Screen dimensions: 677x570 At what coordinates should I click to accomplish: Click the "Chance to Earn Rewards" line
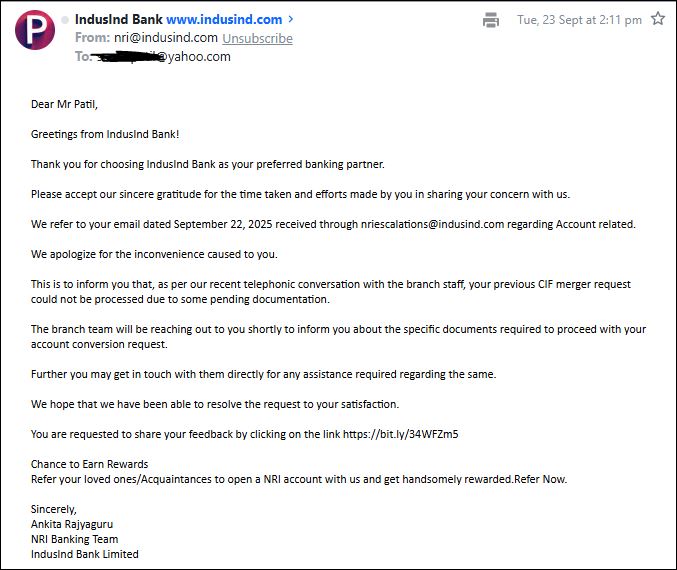[x=89, y=464]
